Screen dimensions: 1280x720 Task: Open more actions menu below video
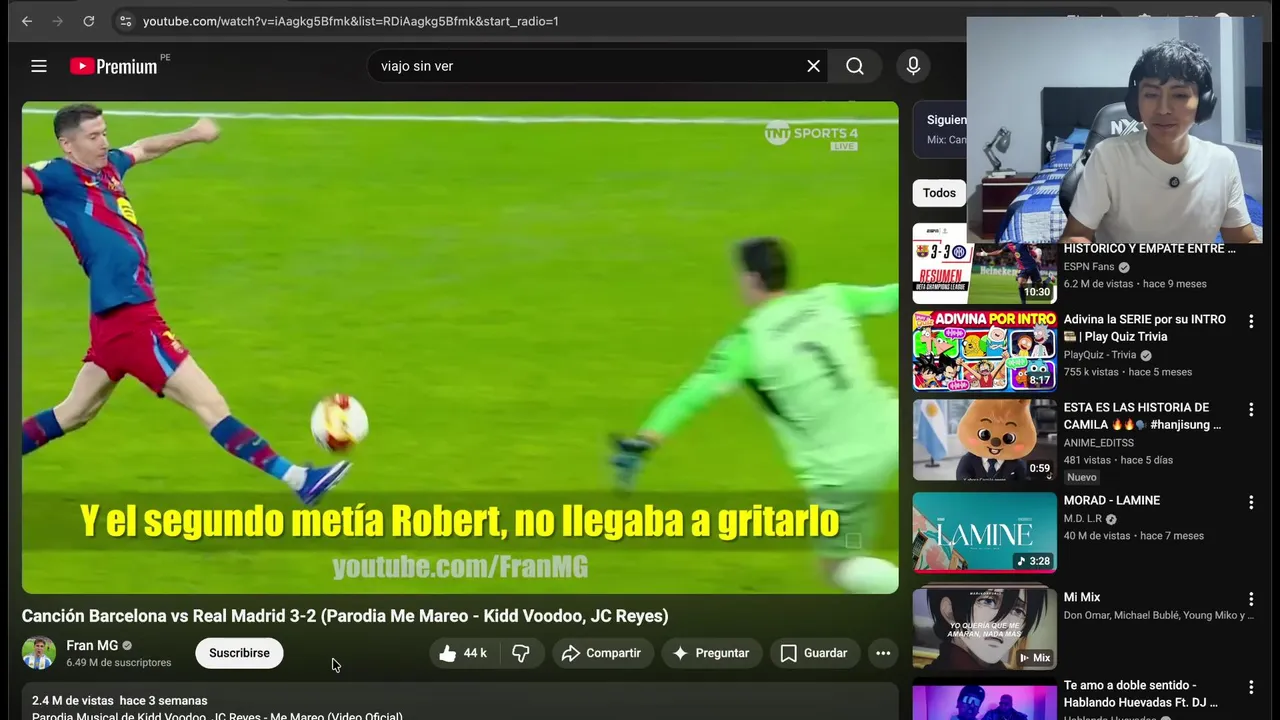click(x=883, y=653)
